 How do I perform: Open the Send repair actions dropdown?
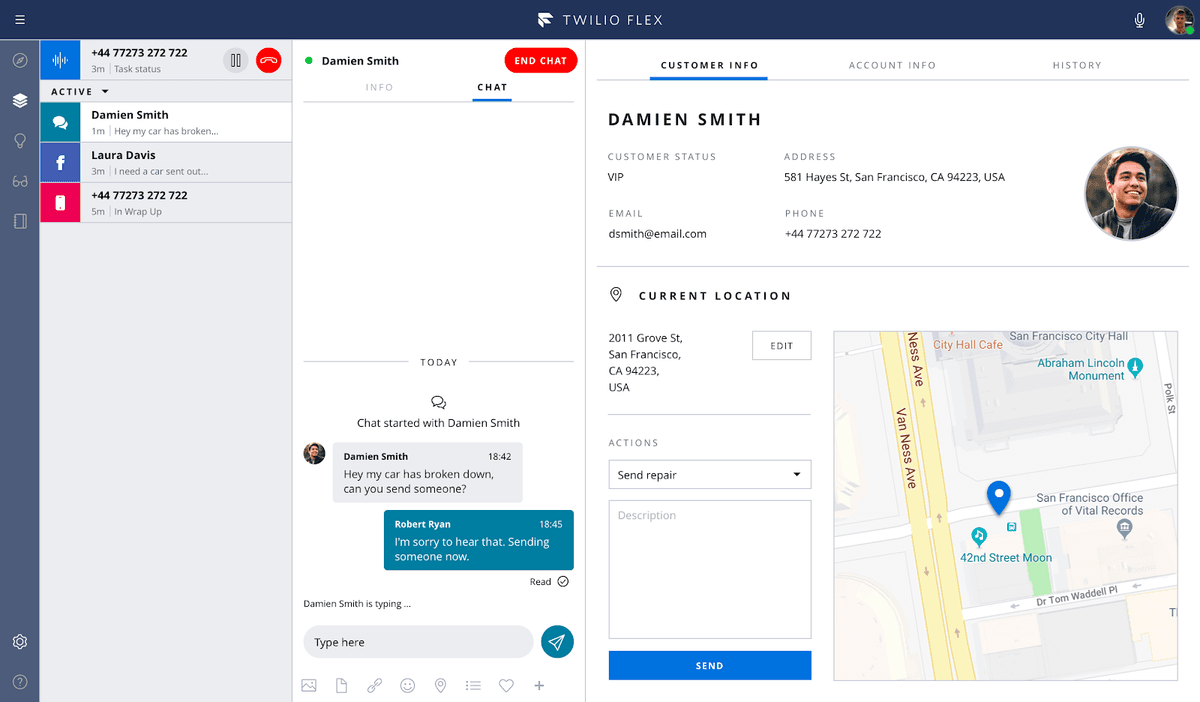(709, 474)
